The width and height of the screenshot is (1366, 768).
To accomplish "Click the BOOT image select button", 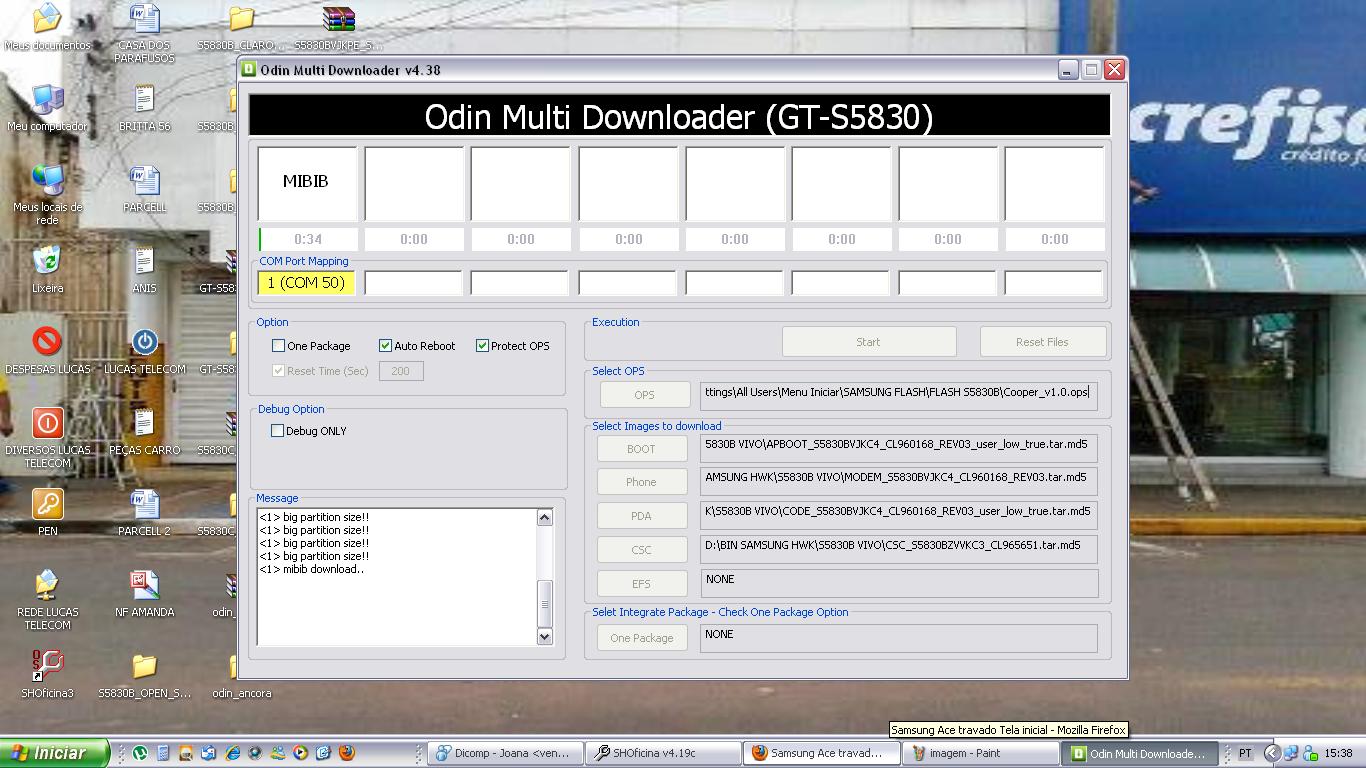I will [641, 449].
